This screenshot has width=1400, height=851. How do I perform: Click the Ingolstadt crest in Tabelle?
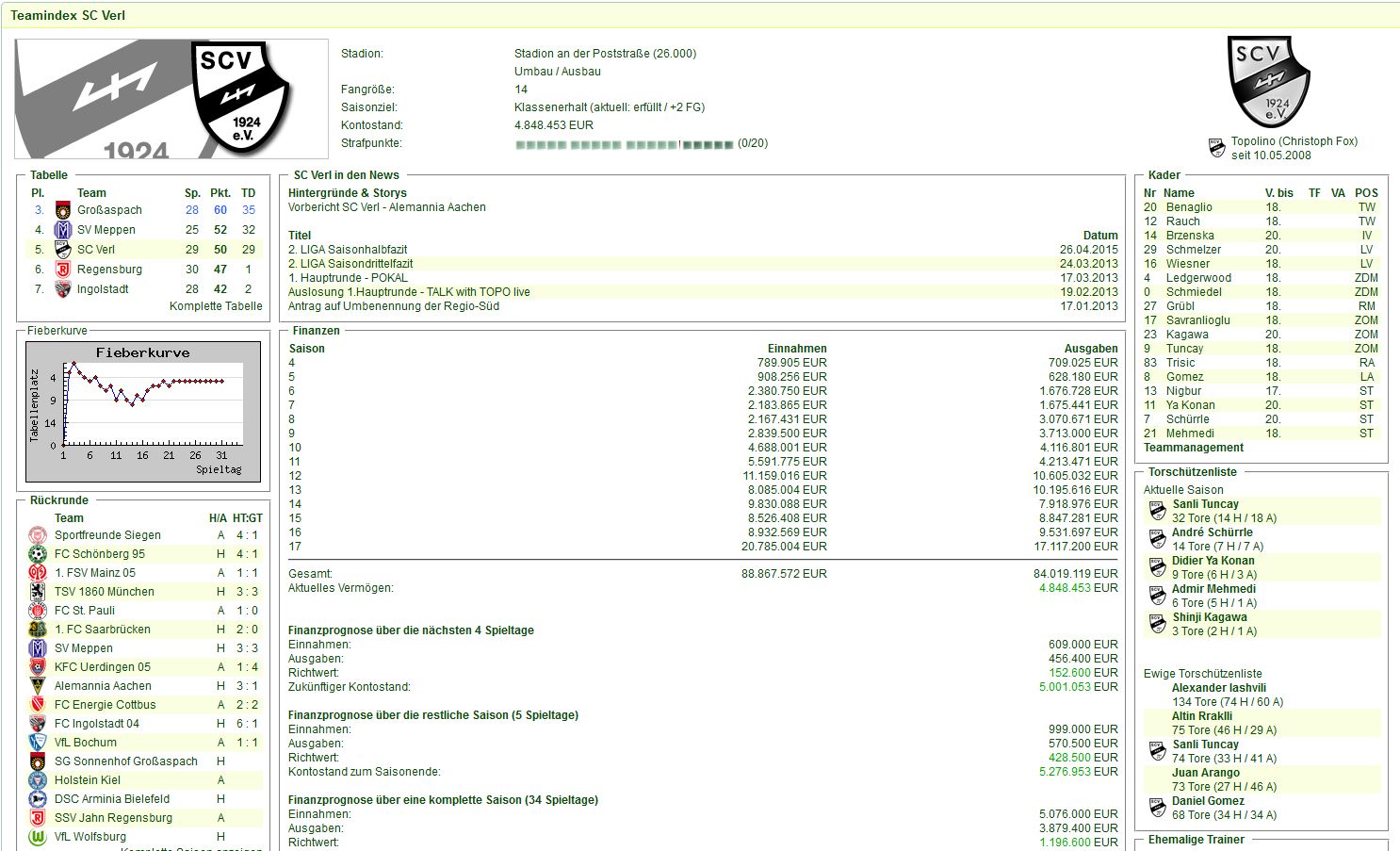(63, 289)
